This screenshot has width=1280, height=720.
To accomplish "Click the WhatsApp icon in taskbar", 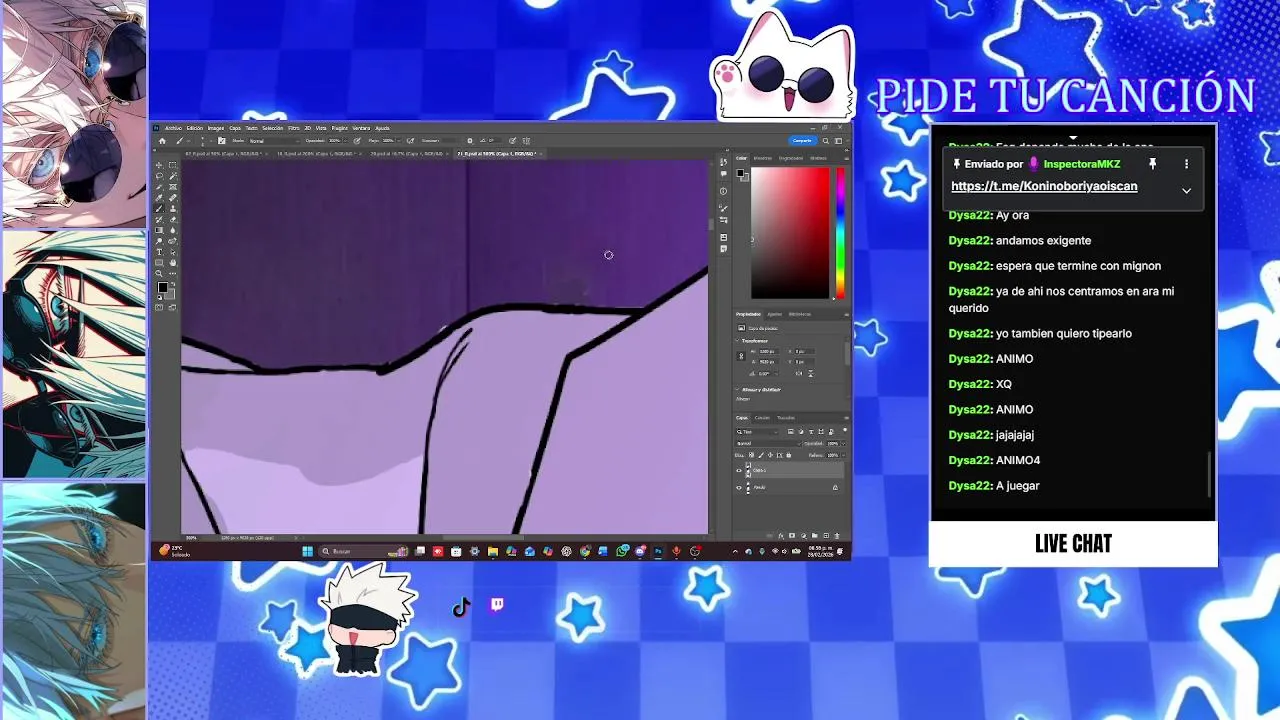I will click(622, 551).
